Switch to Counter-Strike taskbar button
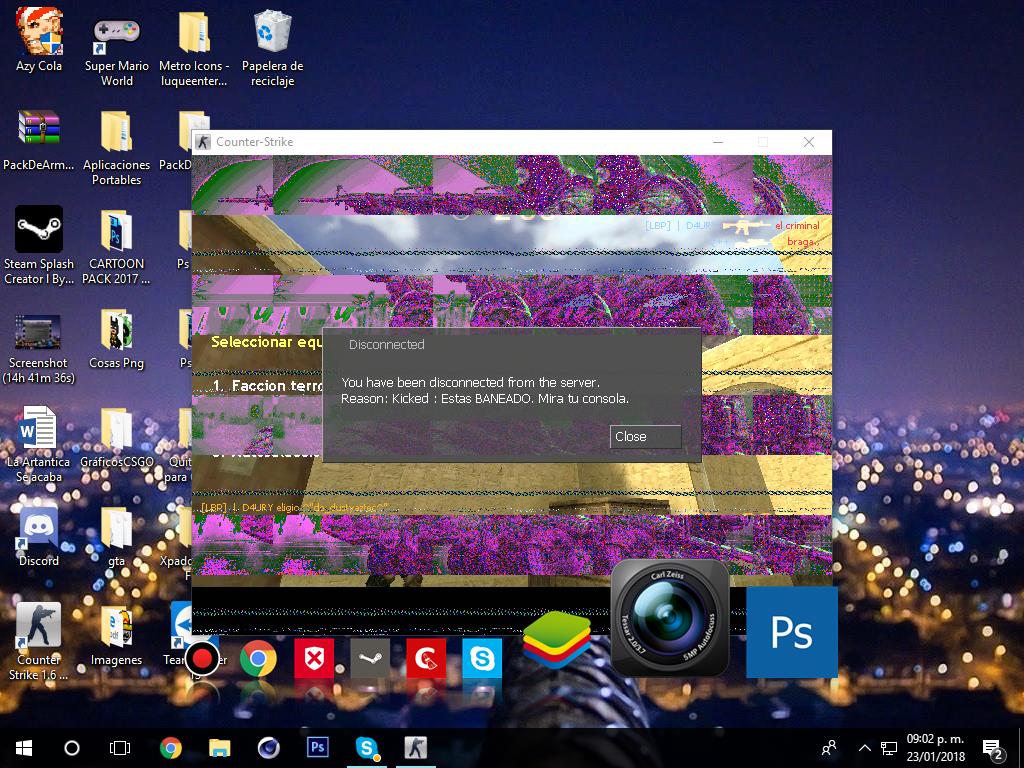Image resolution: width=1024 pixels, height=768 pixels. (415, 748)
